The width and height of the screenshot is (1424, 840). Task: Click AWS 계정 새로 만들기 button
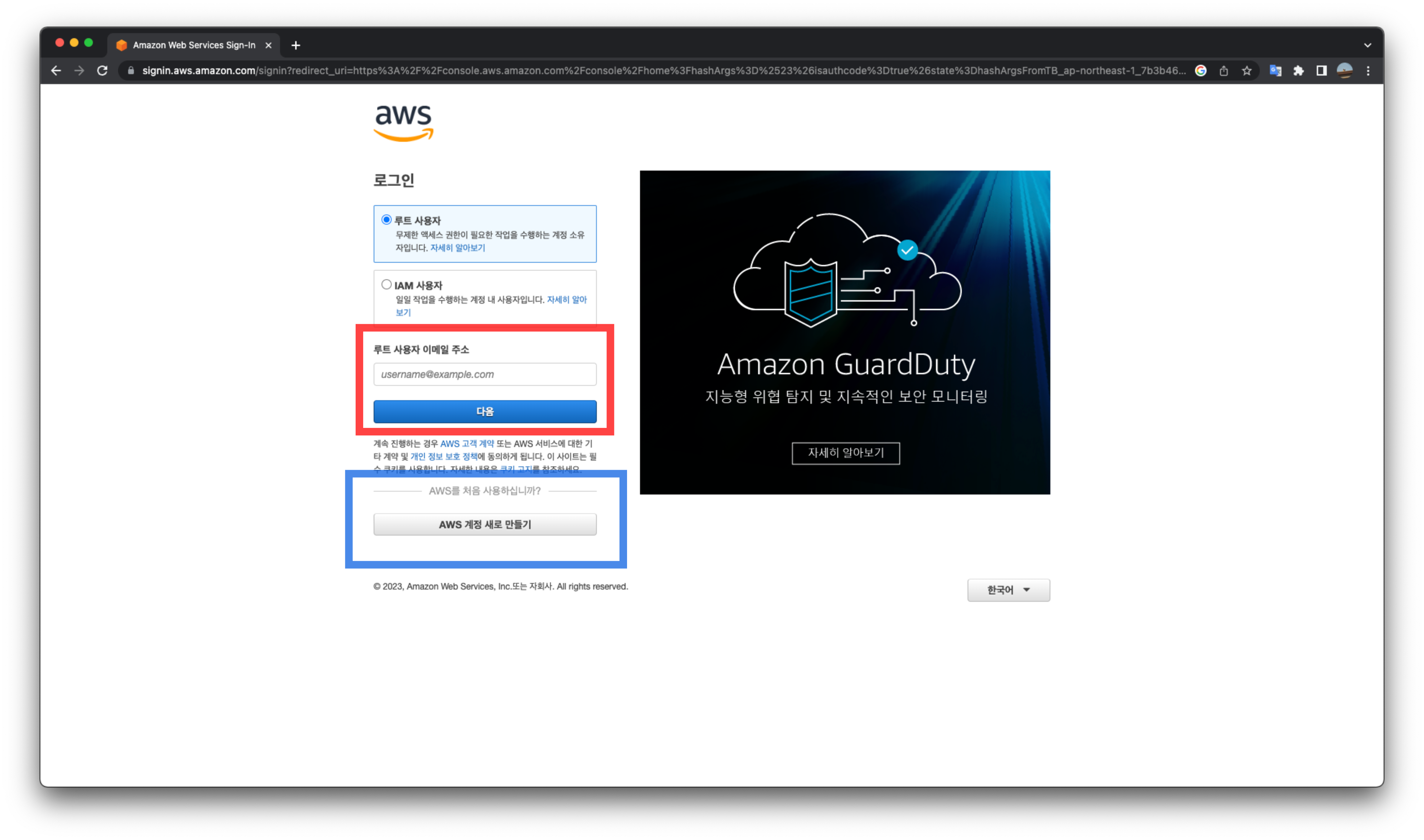[485, 524]
